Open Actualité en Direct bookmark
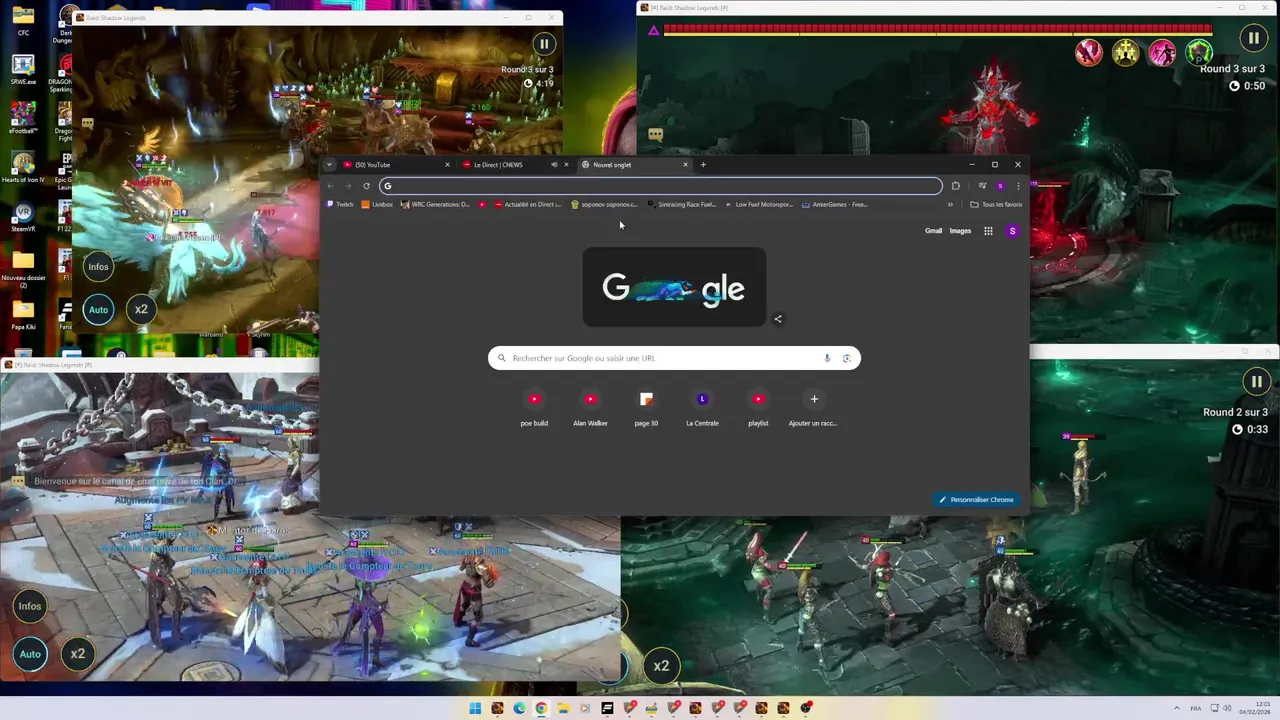Viewport: 1280px width, 720px height. (x=527, y=204)
